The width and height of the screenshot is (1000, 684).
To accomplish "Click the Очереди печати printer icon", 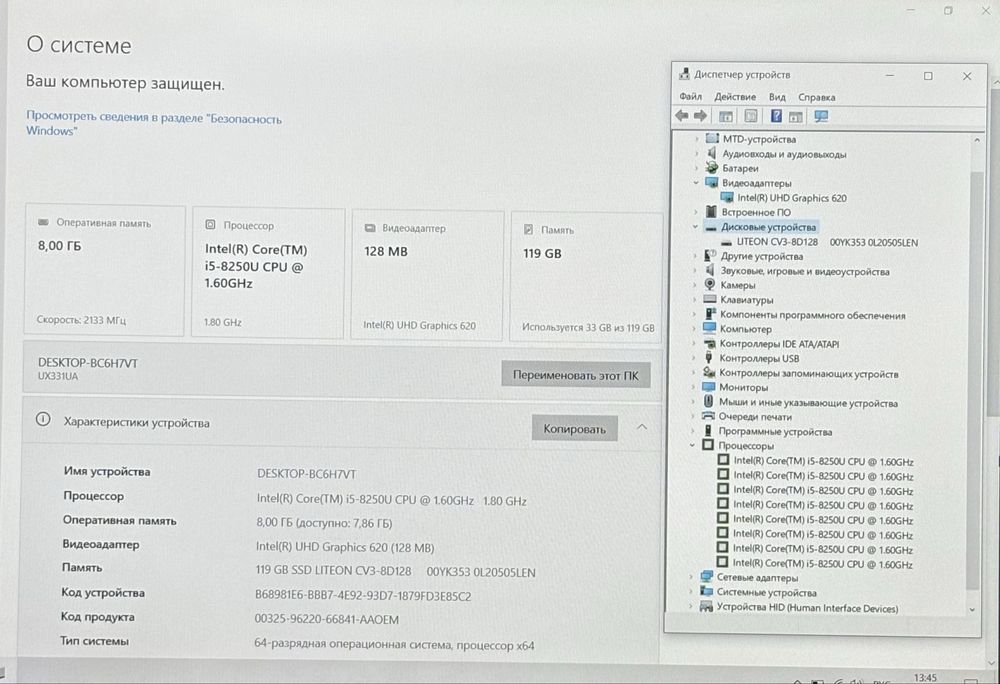I will coord(708,416).
